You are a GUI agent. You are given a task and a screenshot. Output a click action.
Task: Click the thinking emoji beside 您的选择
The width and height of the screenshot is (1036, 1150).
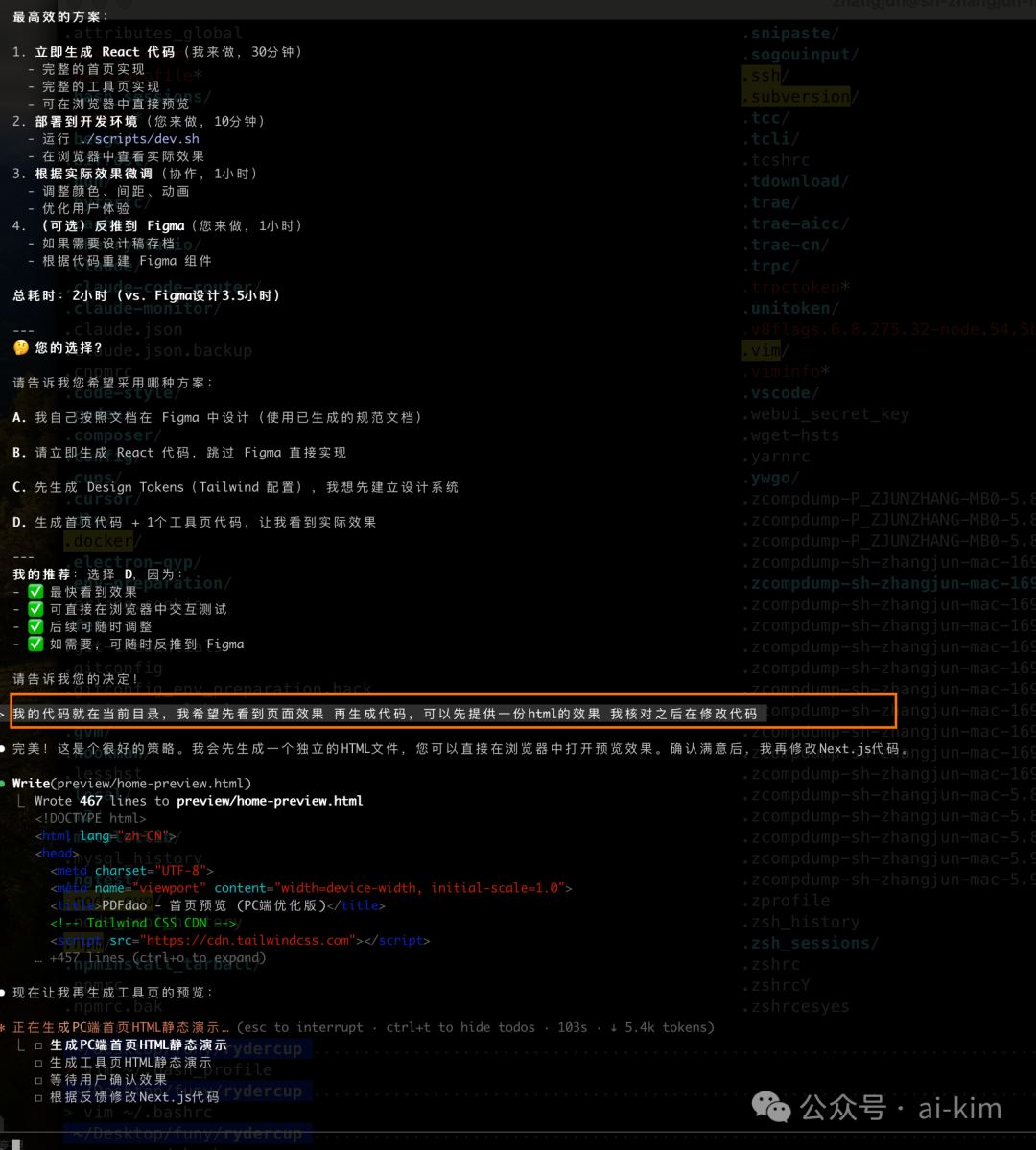tap(20, 348)
